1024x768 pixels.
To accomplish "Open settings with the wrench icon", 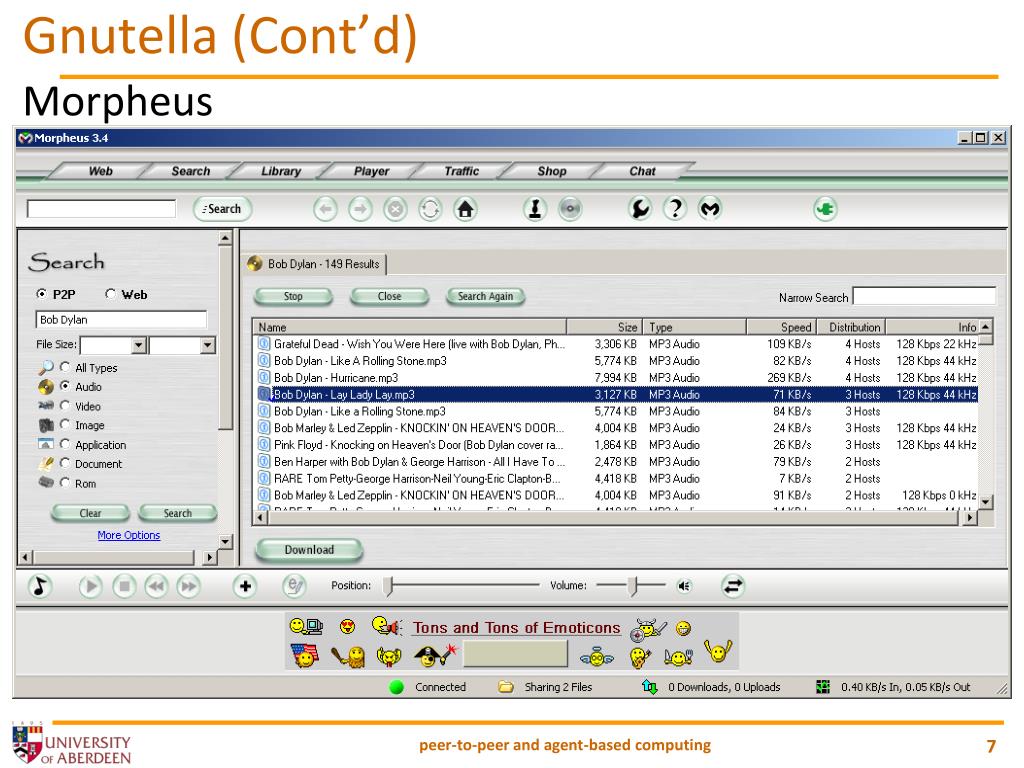I will [640, 210].
